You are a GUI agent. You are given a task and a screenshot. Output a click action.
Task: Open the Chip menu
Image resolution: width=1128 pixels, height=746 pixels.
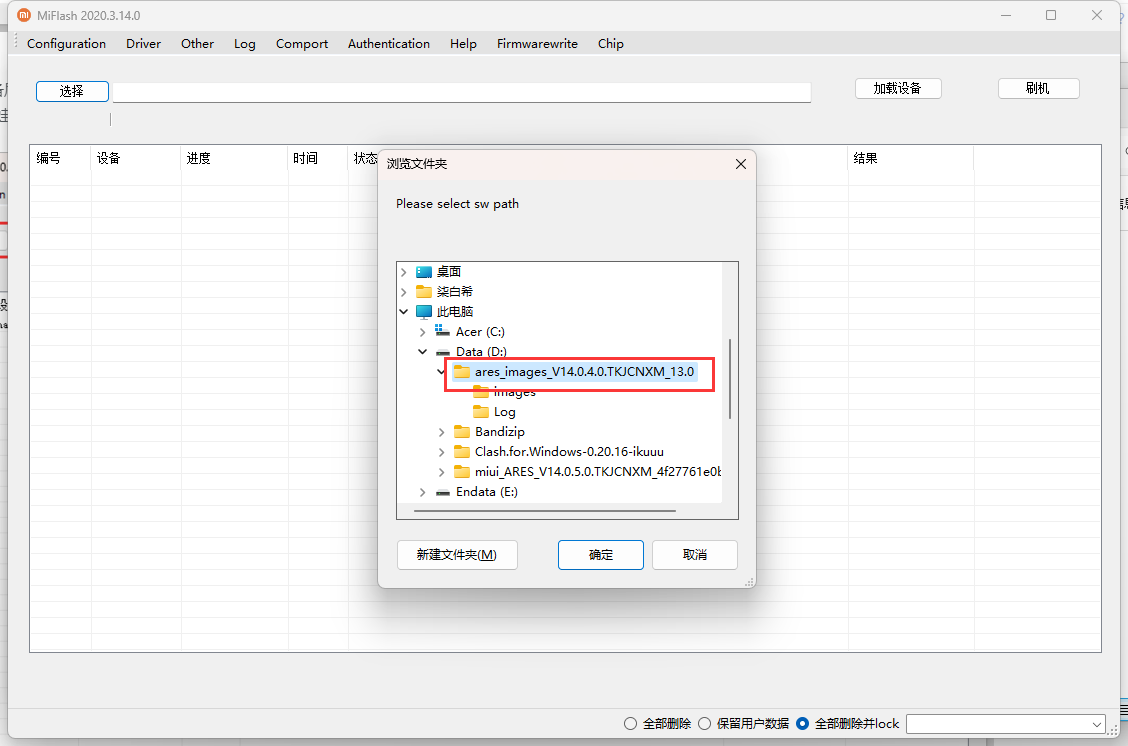tap(610, 44)
